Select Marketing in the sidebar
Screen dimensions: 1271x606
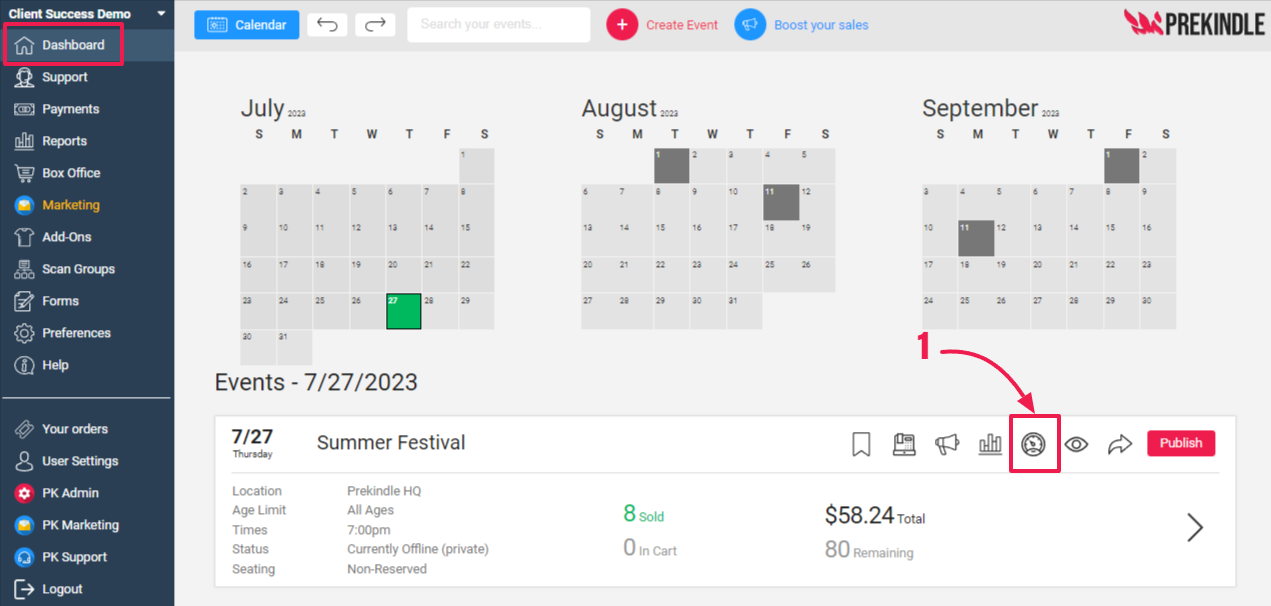70,205
